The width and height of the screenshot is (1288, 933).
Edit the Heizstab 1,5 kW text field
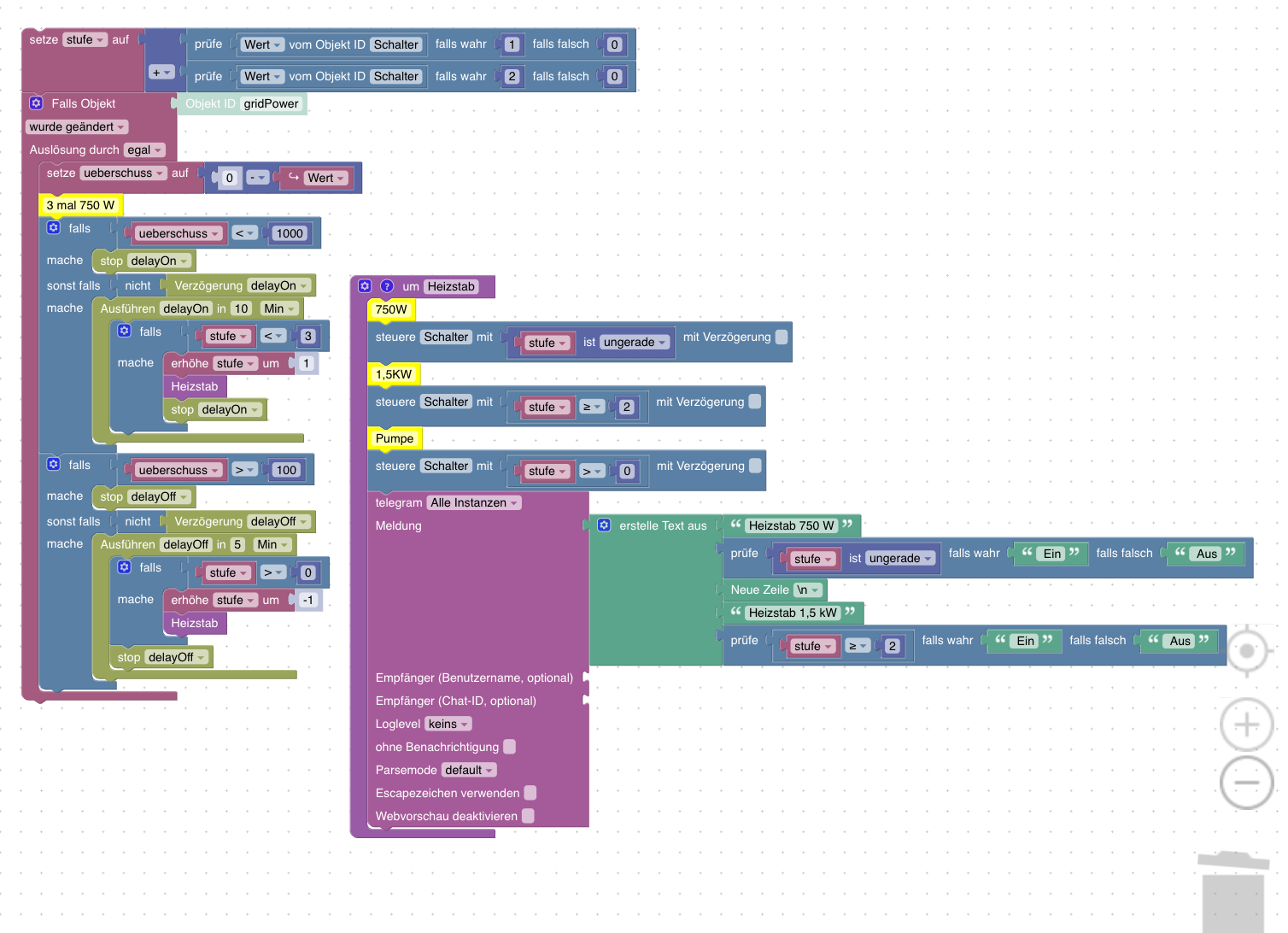793,613
